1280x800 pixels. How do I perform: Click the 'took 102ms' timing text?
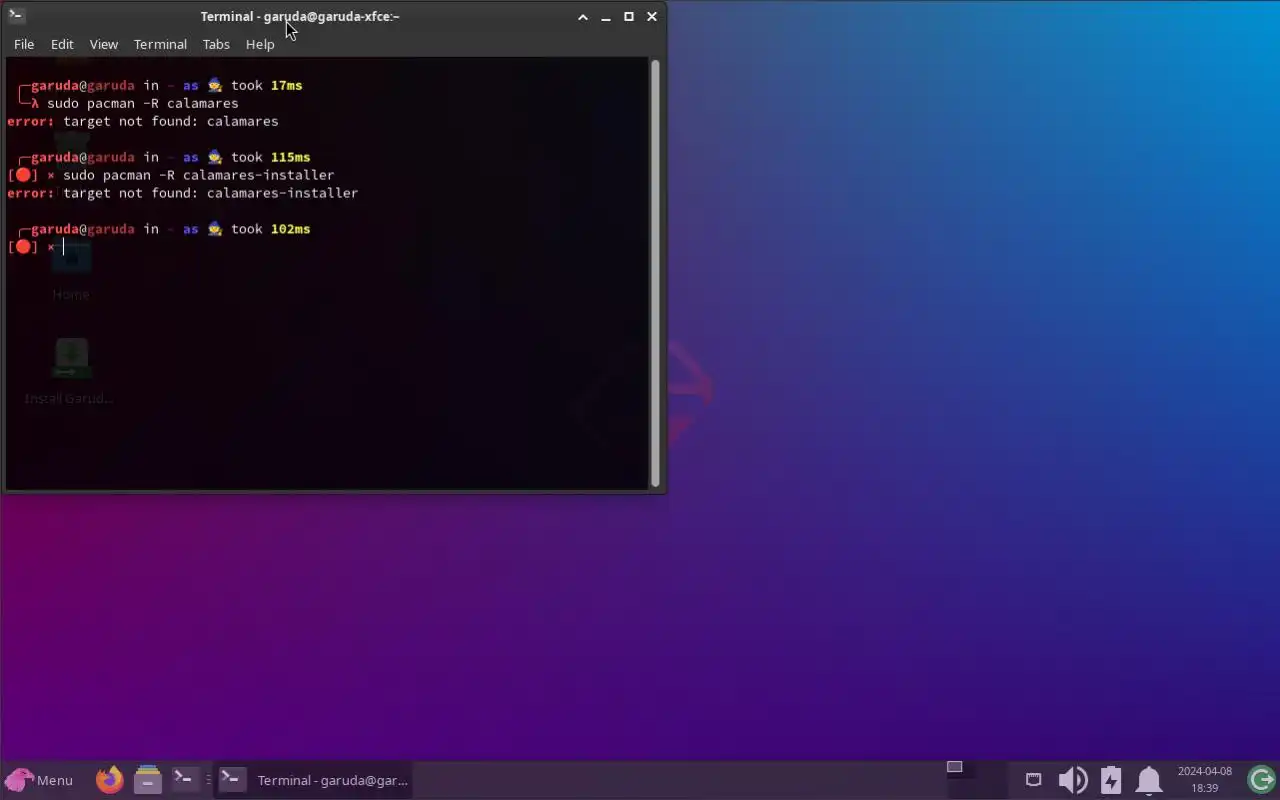click(271, 229)
